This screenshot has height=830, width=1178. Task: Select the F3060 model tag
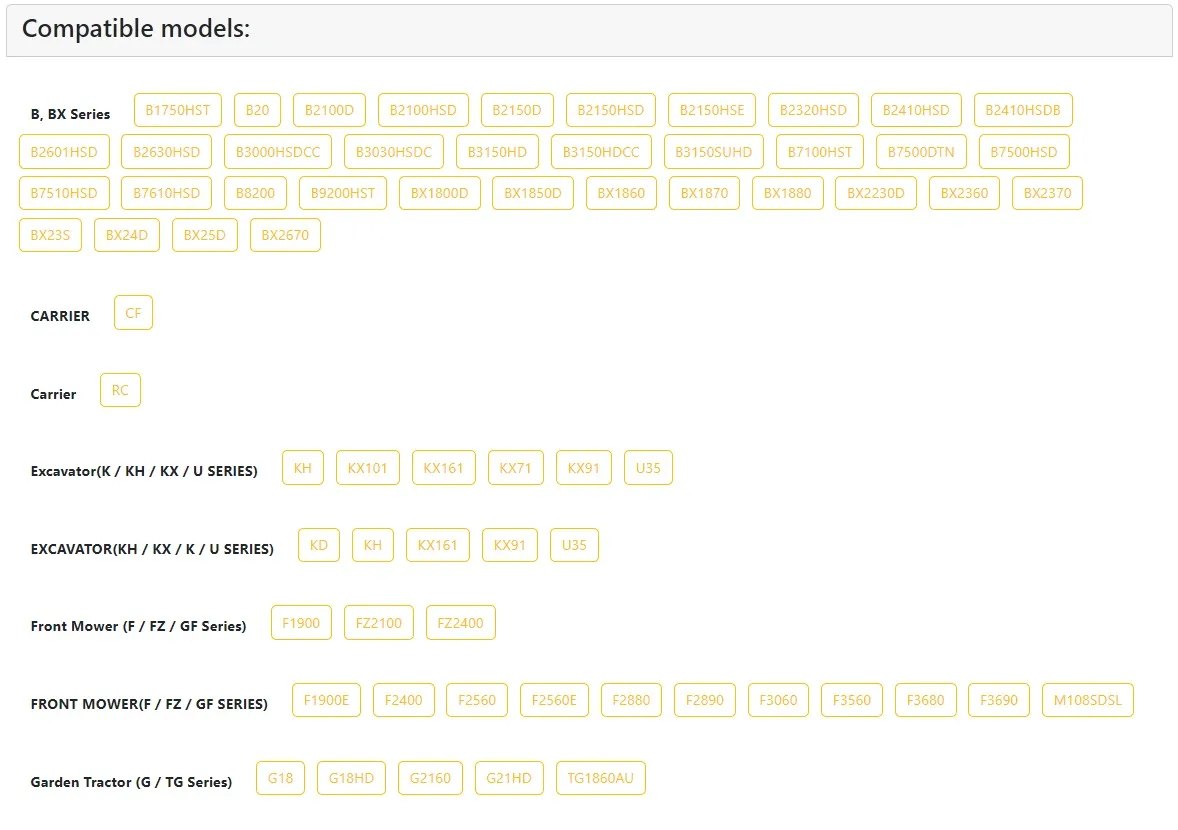pos(778,700)
